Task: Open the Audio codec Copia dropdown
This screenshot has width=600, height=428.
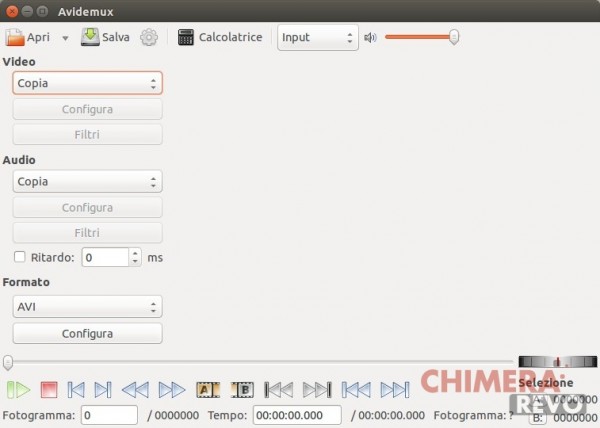Action: click(87, 181)
